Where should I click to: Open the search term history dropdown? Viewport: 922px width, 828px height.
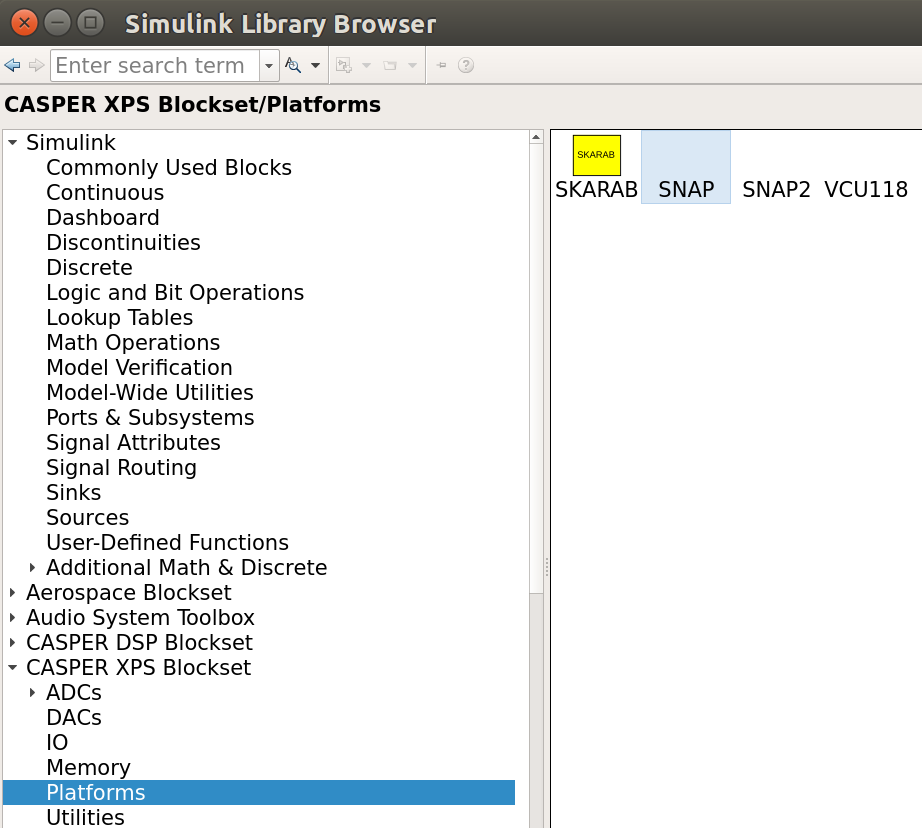pyautogui.click(x=269, y=65)
